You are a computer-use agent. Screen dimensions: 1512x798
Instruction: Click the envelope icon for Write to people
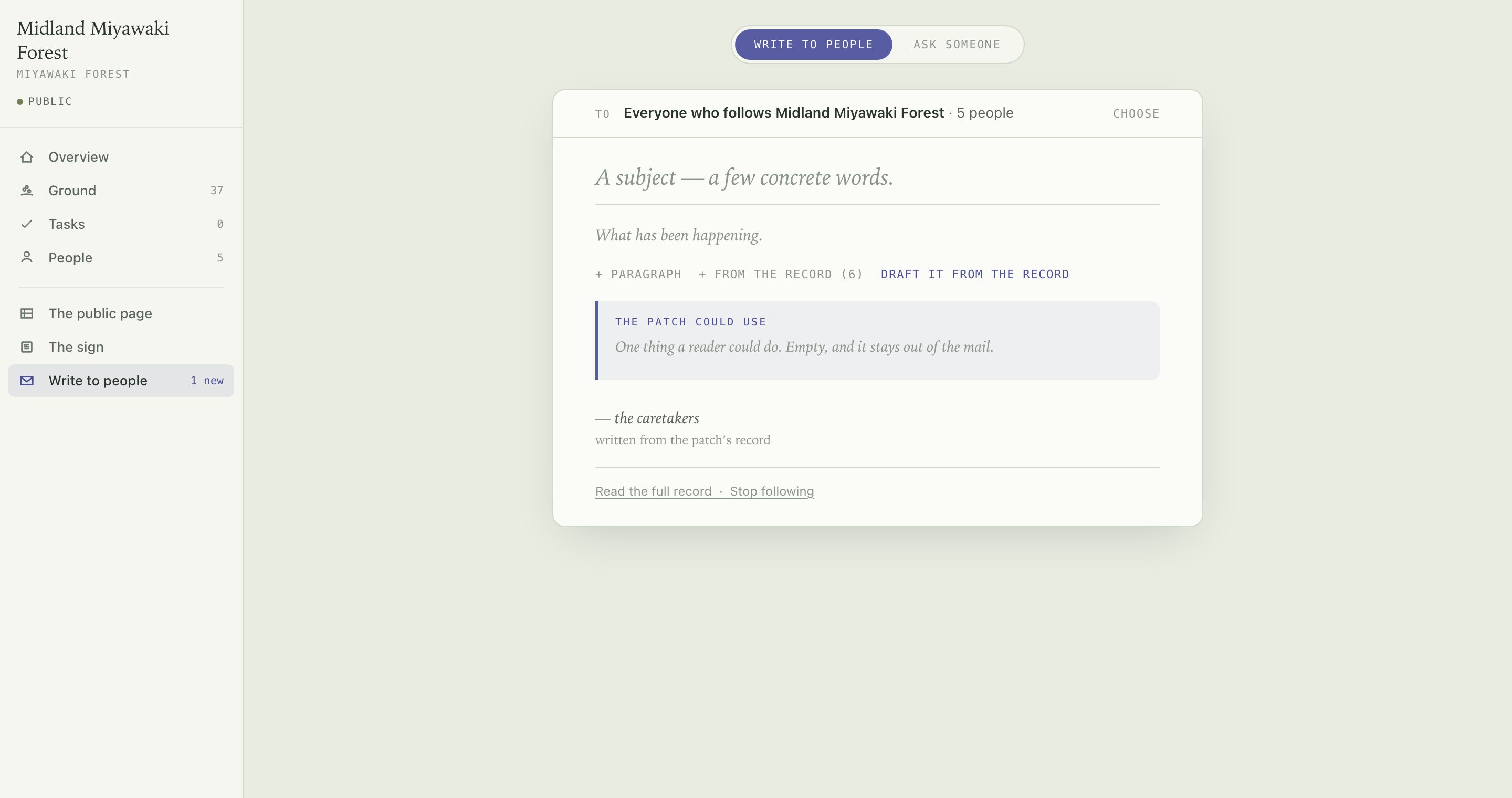[x=26, y=380]
